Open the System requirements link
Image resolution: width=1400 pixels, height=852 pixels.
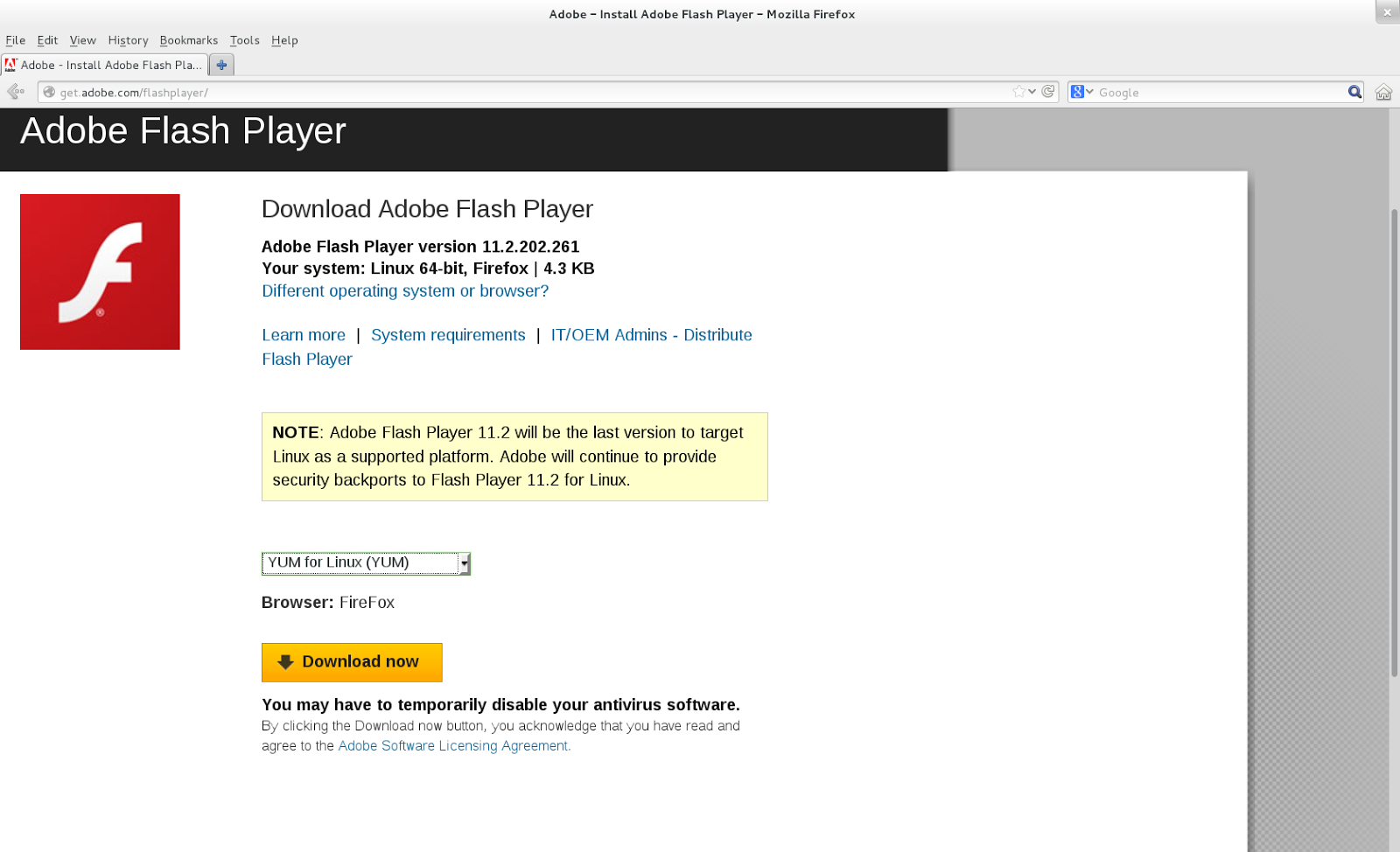click(x=448, y=335)
